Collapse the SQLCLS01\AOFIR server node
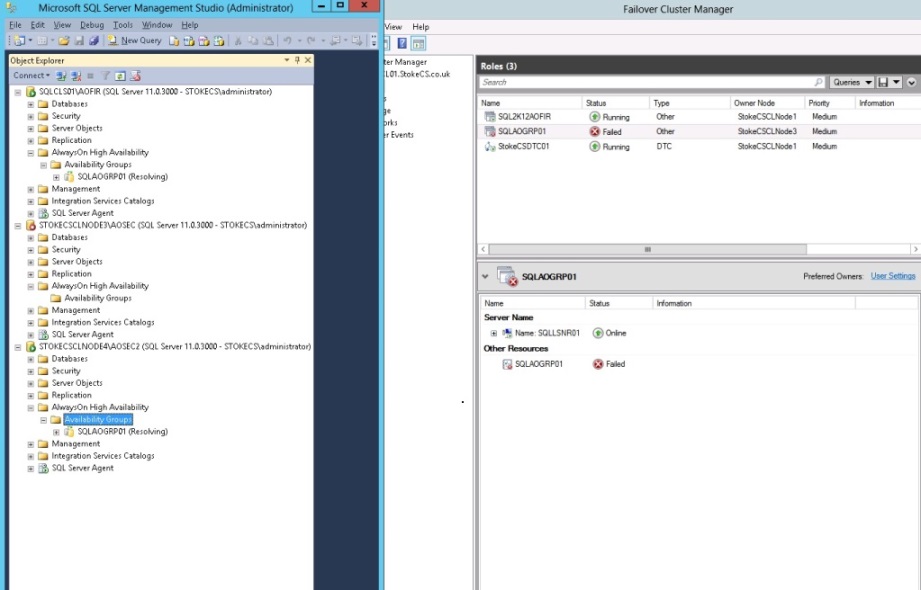Screen dimensions: 921x590 pos(18,92)
